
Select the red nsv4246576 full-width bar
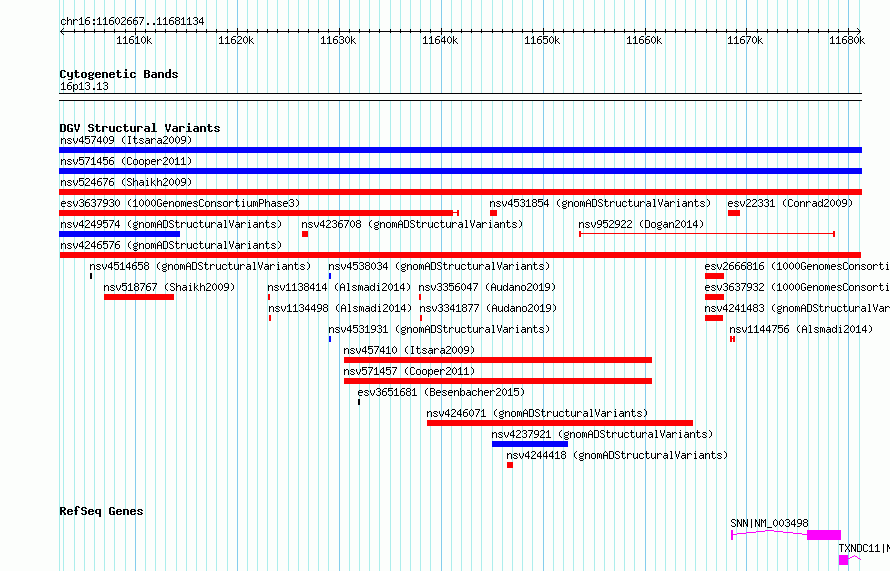460,255
